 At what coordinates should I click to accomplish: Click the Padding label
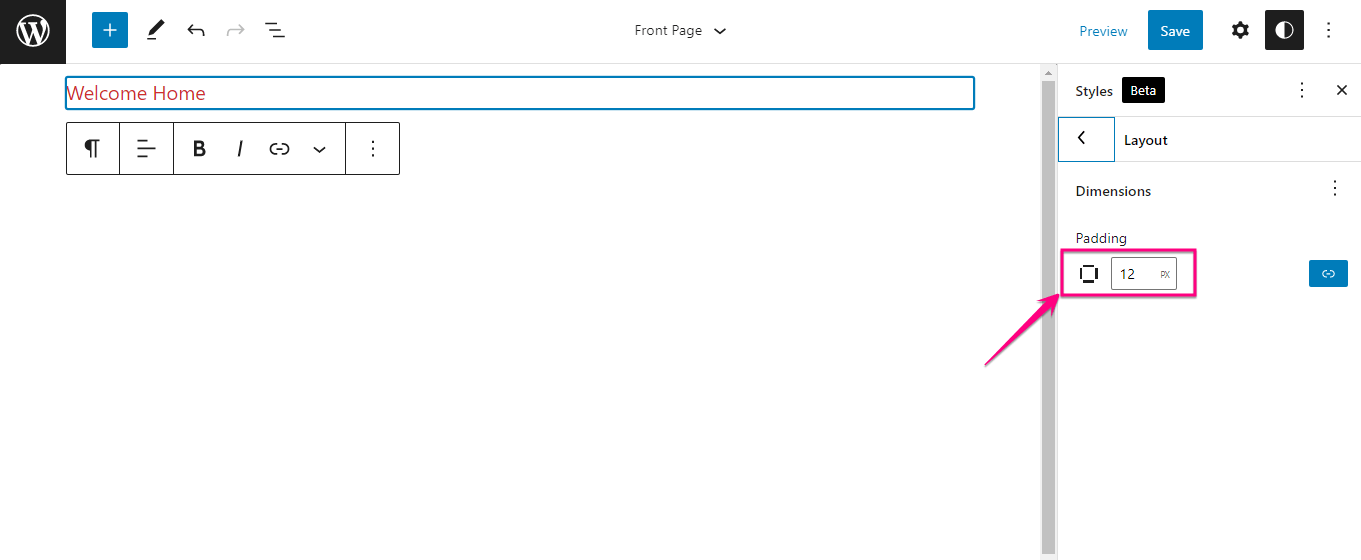[1101, 238]
